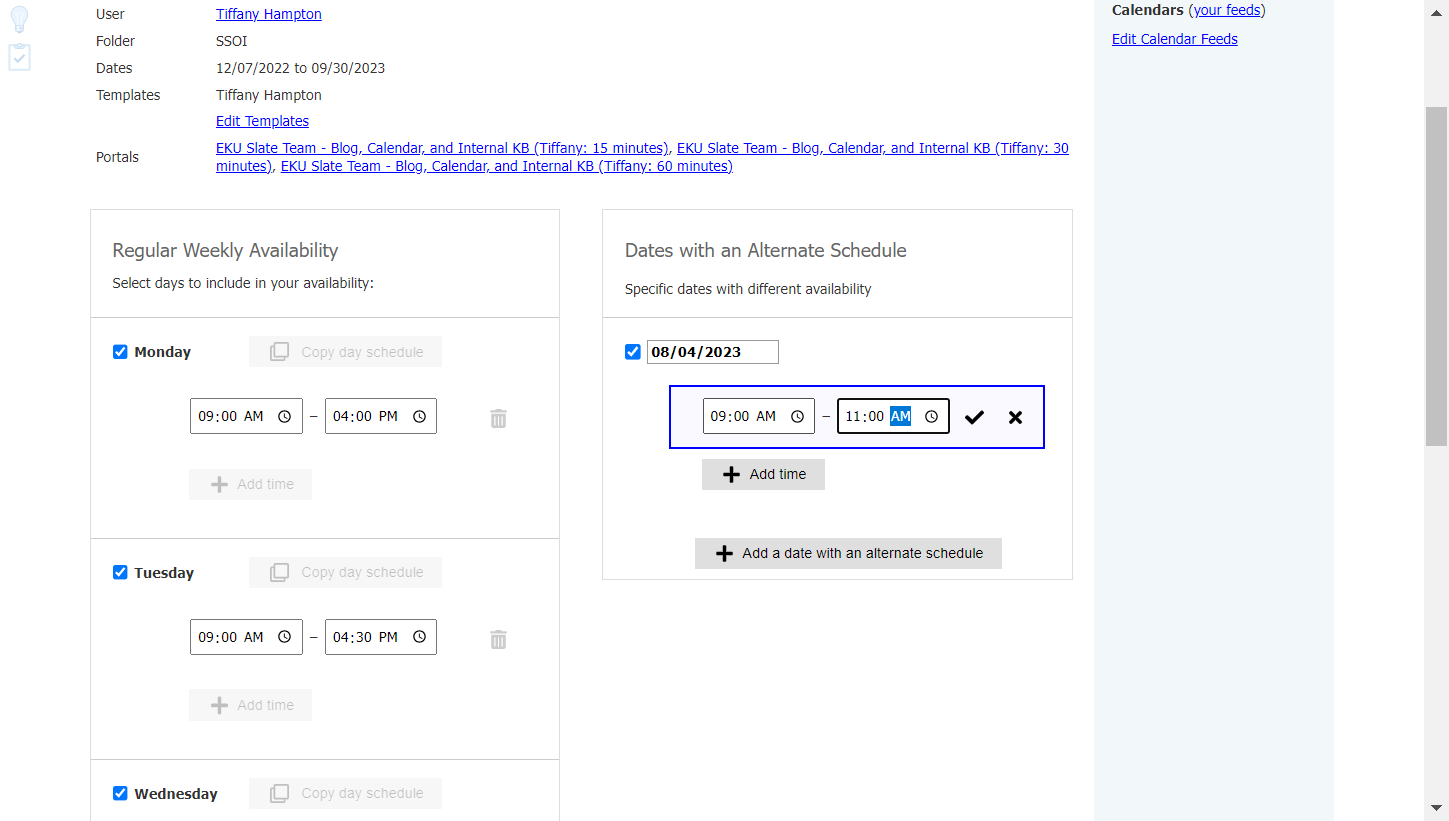Open Edit Calendar Feeds link

(1175, 39)
